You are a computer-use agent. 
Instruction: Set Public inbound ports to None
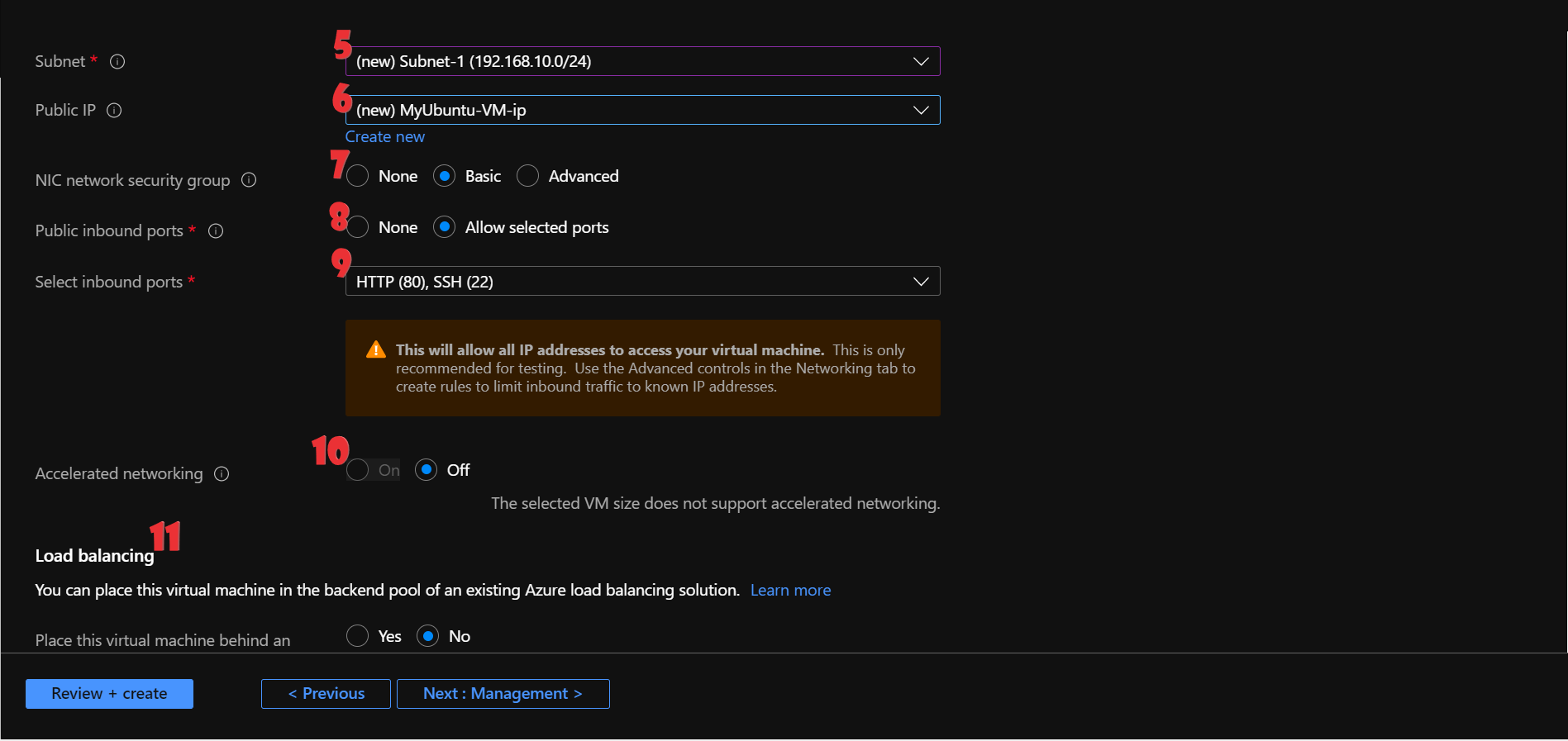tap(358, 227)
